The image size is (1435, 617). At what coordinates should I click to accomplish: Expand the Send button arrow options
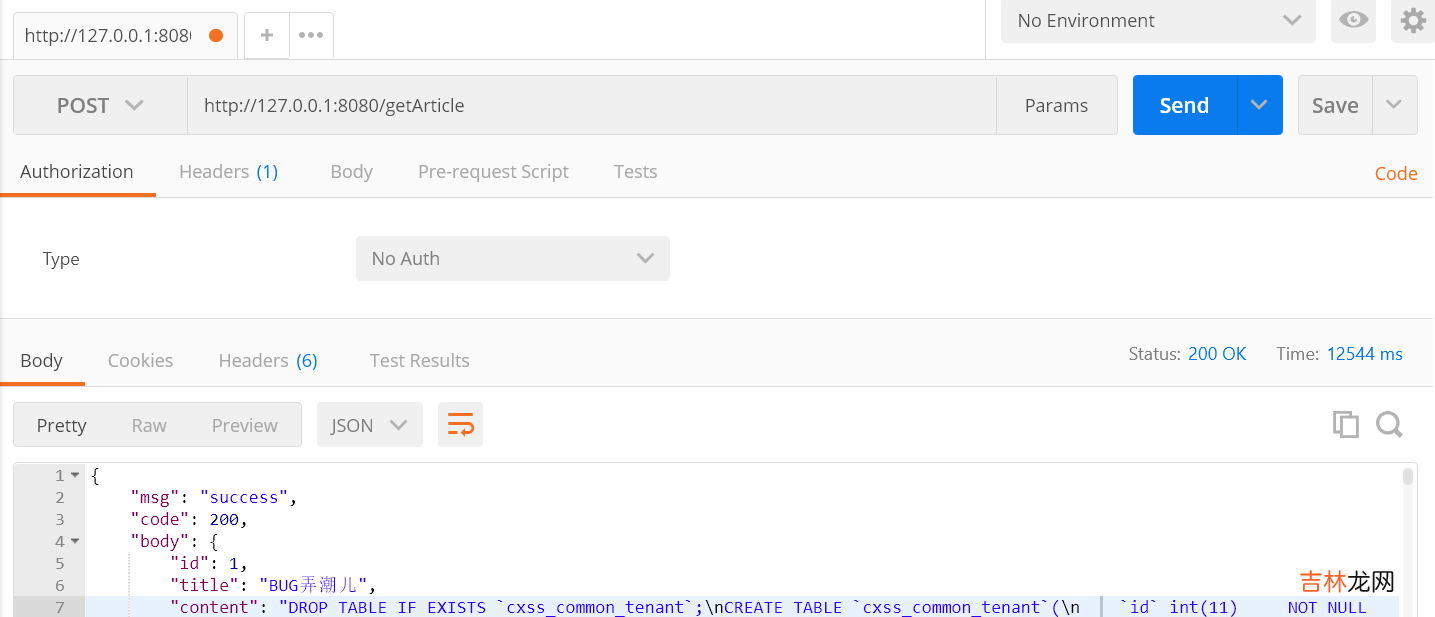[1259, 105]
